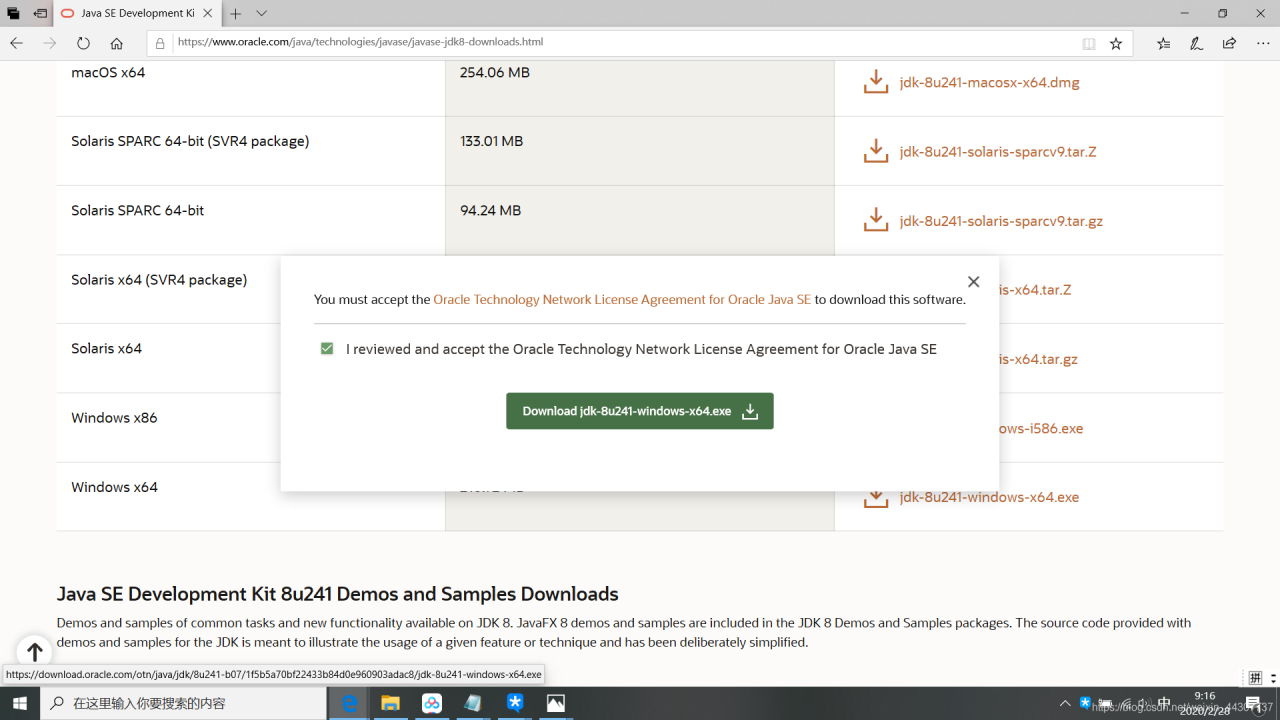Screen dimensions: 1280x720
Task: Click Download jdk-8u241-windows-x64.exe button
Action: (640, 411)
